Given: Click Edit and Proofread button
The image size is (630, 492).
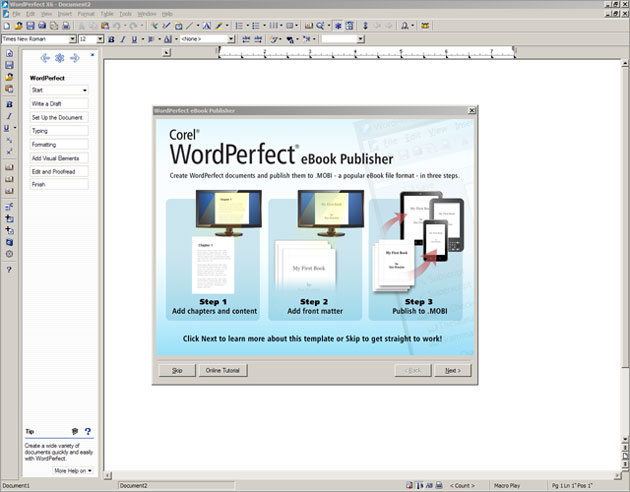Looking at the screenshot, I should (59, 171).
